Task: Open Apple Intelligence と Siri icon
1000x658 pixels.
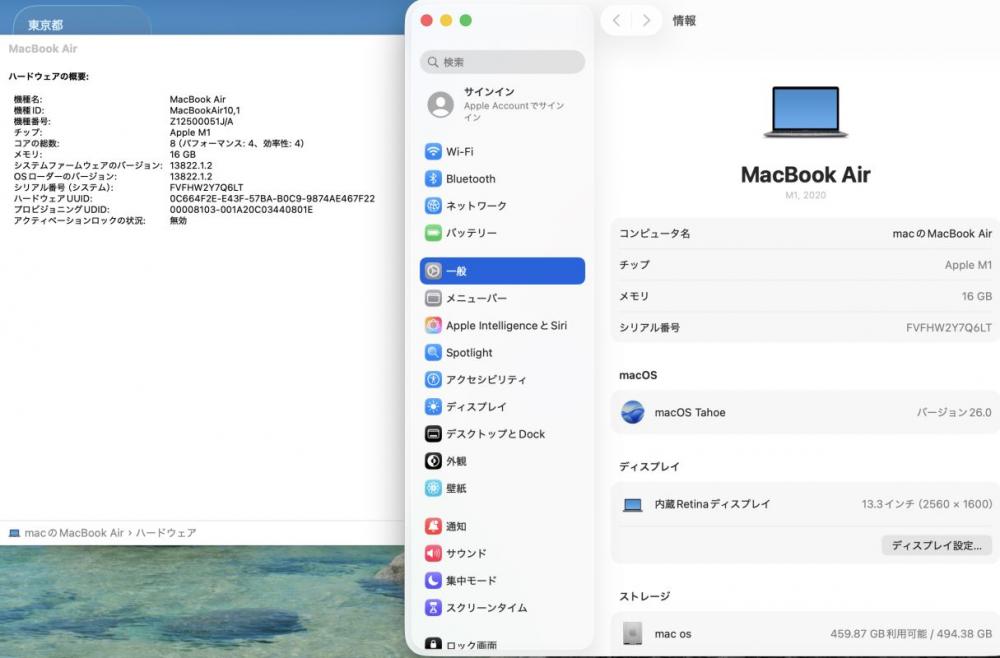Action: point(433,325)
